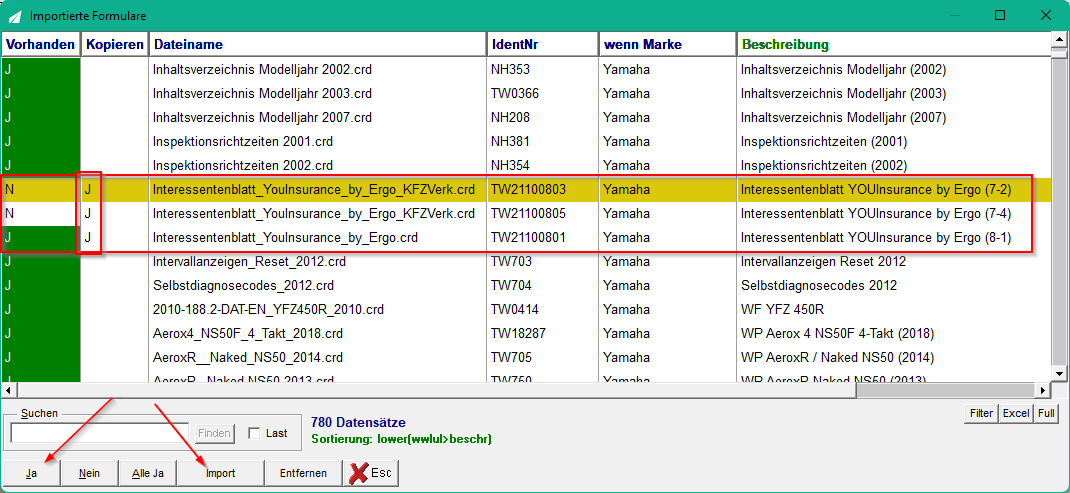This screenshot has height=493, width=1070.
Task: Maximize the Importierte Formulare window
Action: [x=1000, y=15]
